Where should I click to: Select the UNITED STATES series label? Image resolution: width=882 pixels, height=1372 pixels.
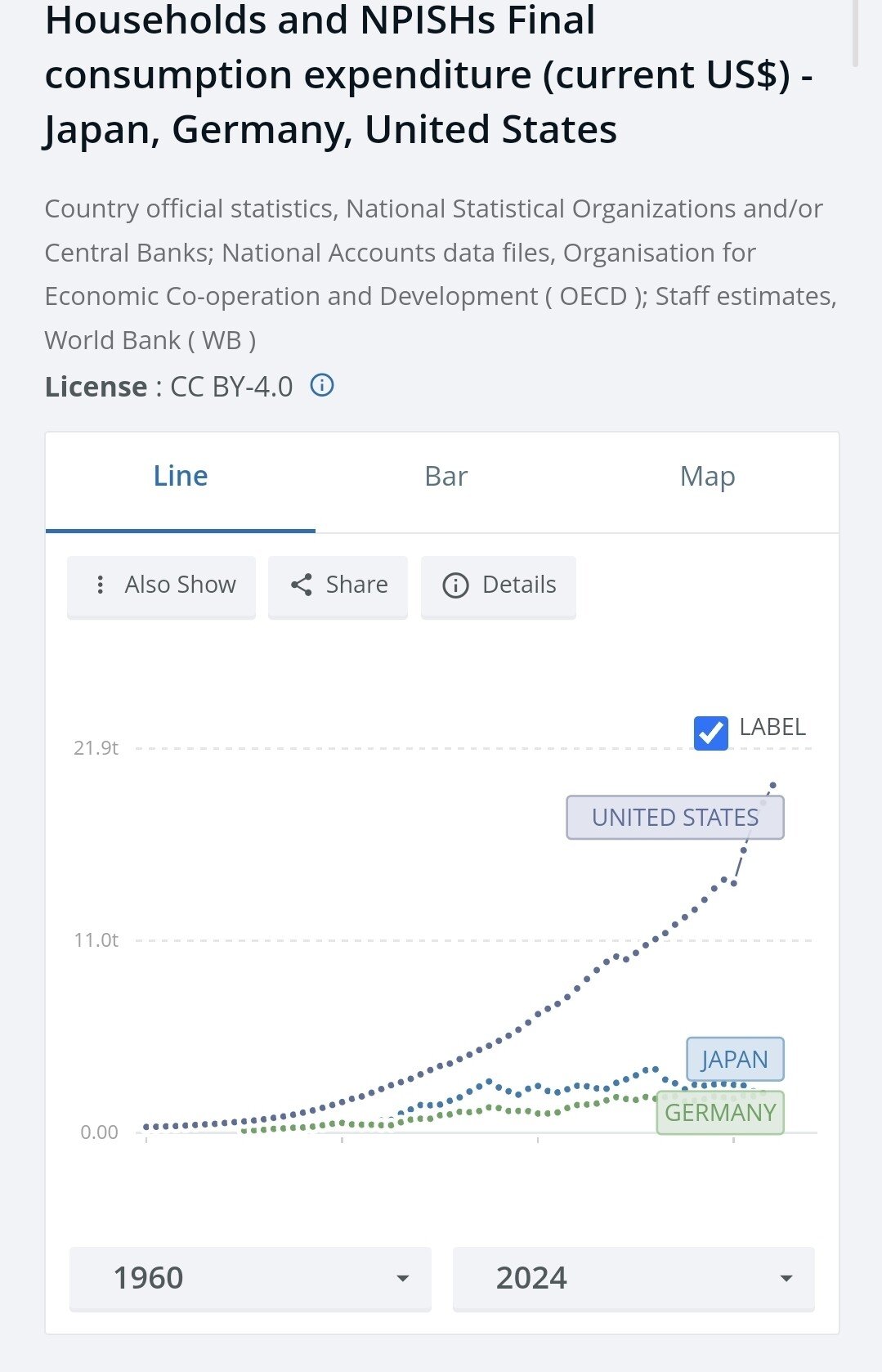click(x=674, y=818)
